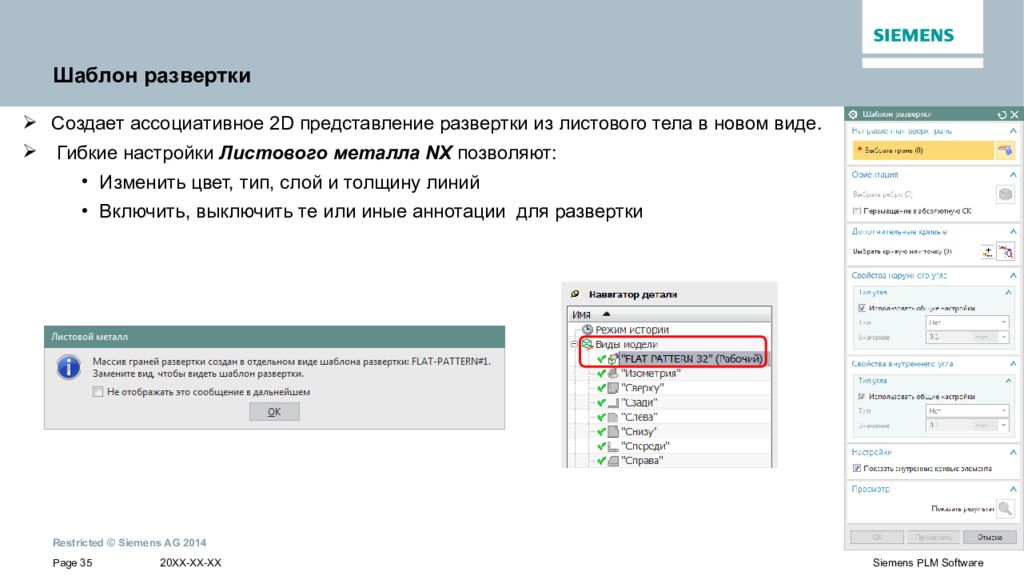Toggle the Показать внутренние кривые элемента checkbox
Image resolution: width=1024 pixels, height=576 pixels.
tap(857, 468)
